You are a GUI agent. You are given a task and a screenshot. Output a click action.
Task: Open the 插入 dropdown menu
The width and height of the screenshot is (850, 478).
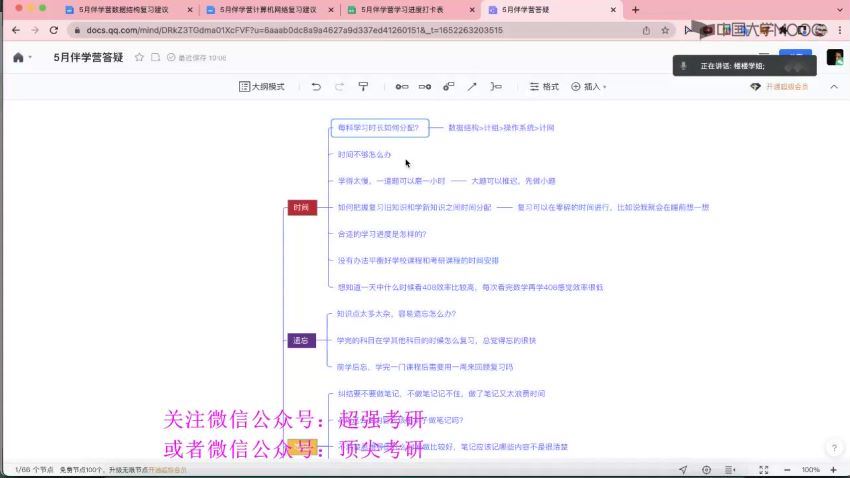coord(588,87)
